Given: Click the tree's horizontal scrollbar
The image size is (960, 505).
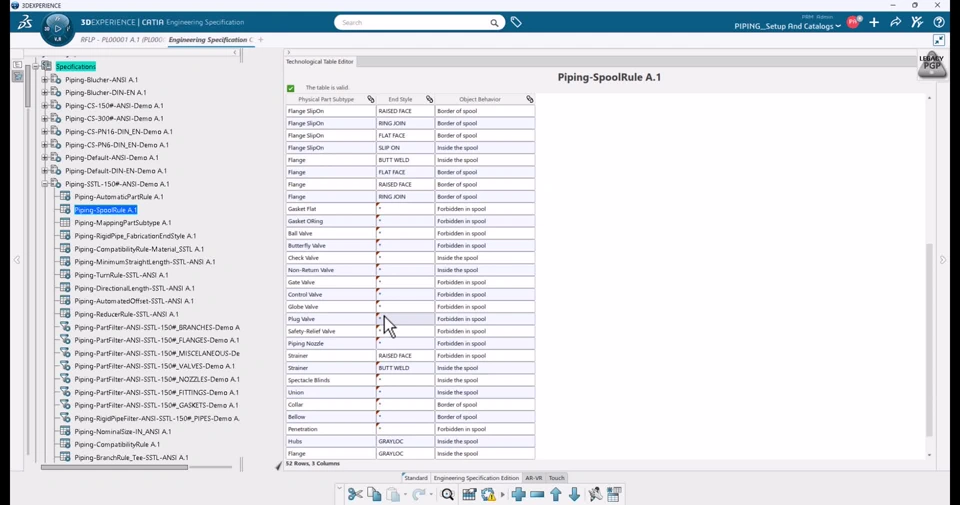Looking at the screenshot, I should click(114, 467).
